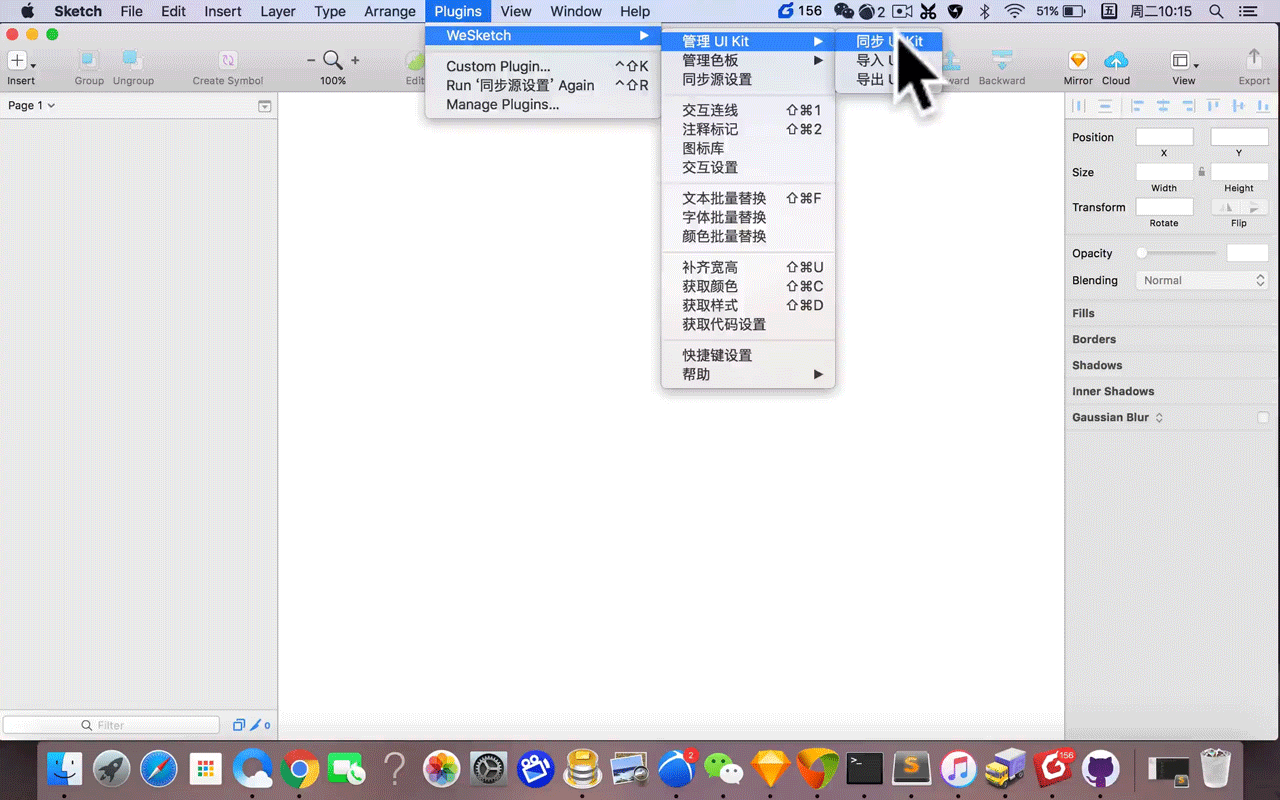This screenshot has width=1280, height=800.
Task: Open Sublime Text in the Dock
Action: pos(911,769)
